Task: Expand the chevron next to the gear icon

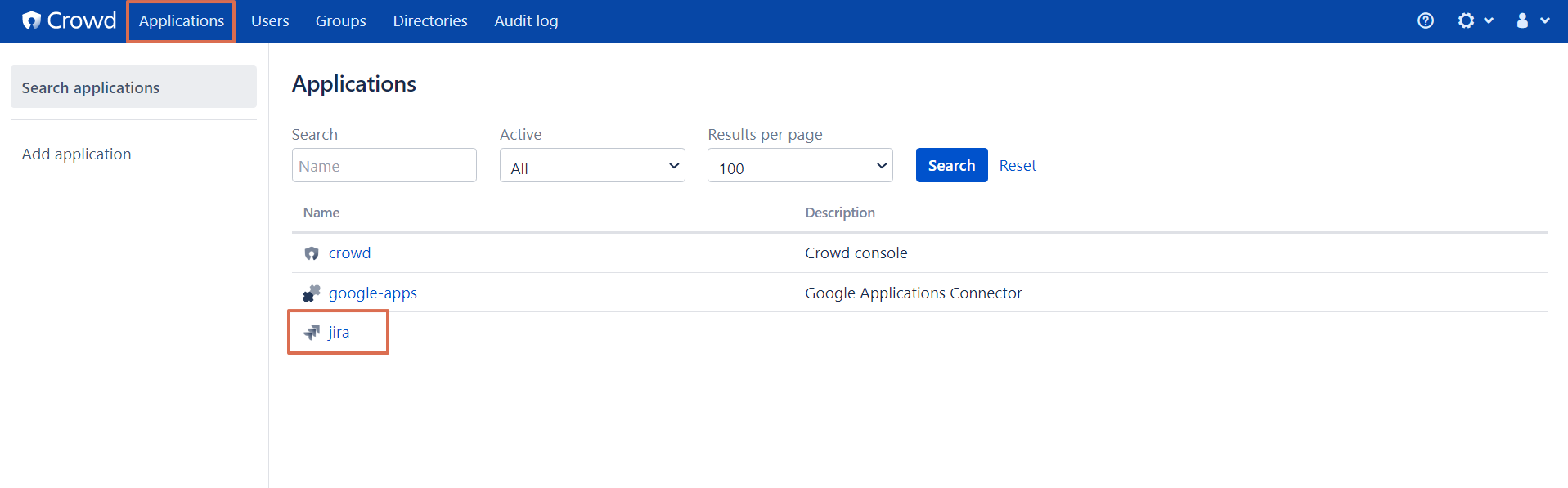Action: (1489, 20)
